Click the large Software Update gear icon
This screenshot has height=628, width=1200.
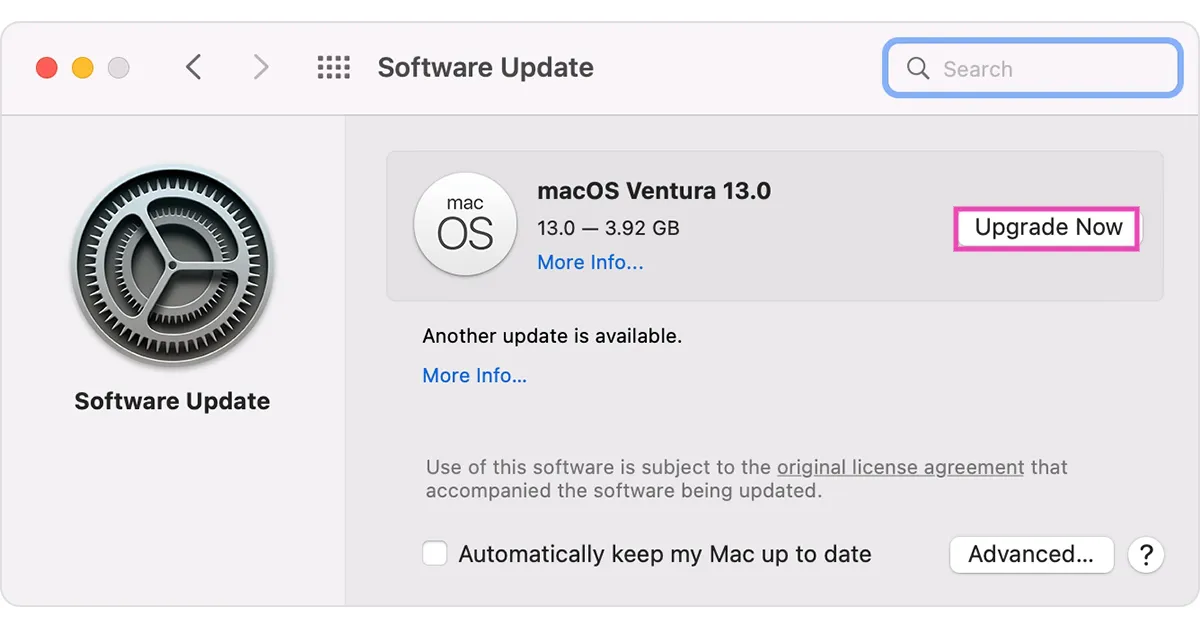coord(172,266)
